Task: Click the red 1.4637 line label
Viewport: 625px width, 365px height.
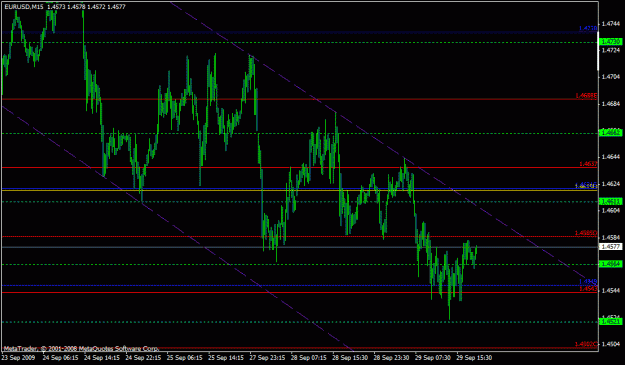Action: coord(588,164)
